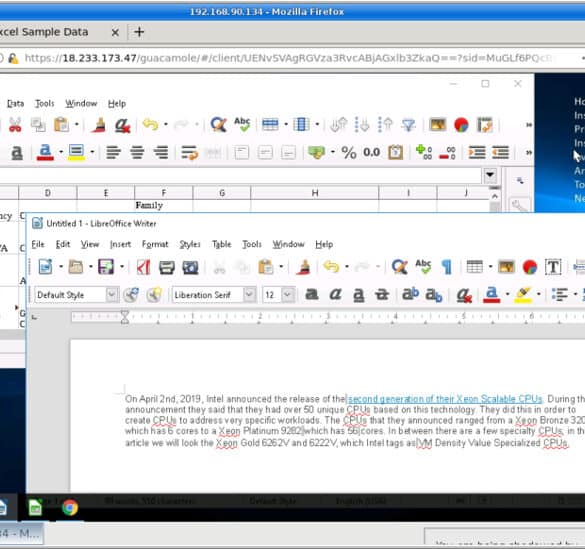Toggle Print Preview in Writer
The image size is (585, 549).
pyautogui.click(x=190, y=267)
